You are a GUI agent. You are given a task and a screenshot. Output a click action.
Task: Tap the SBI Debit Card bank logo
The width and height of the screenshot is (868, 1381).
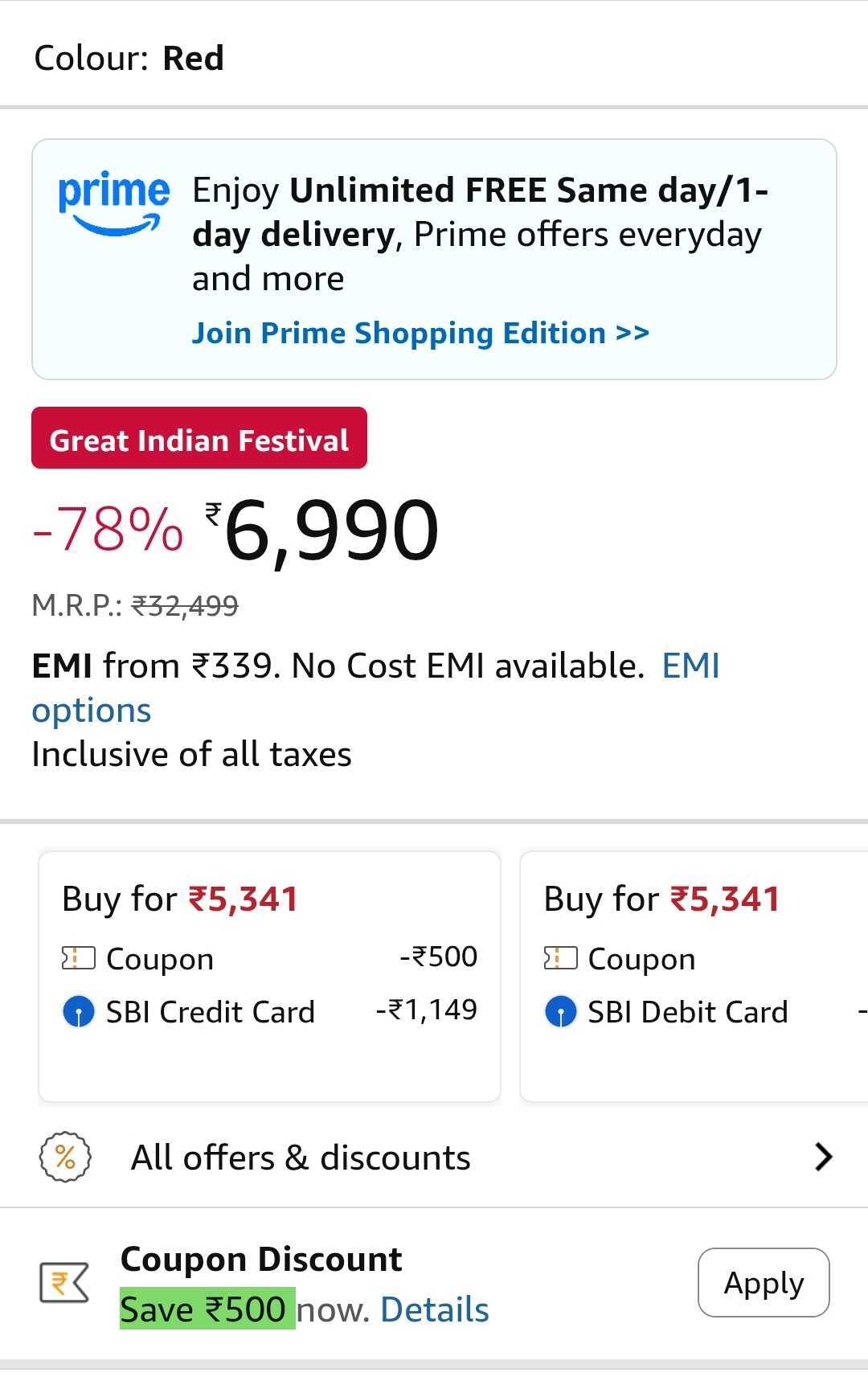point(560,1011)
